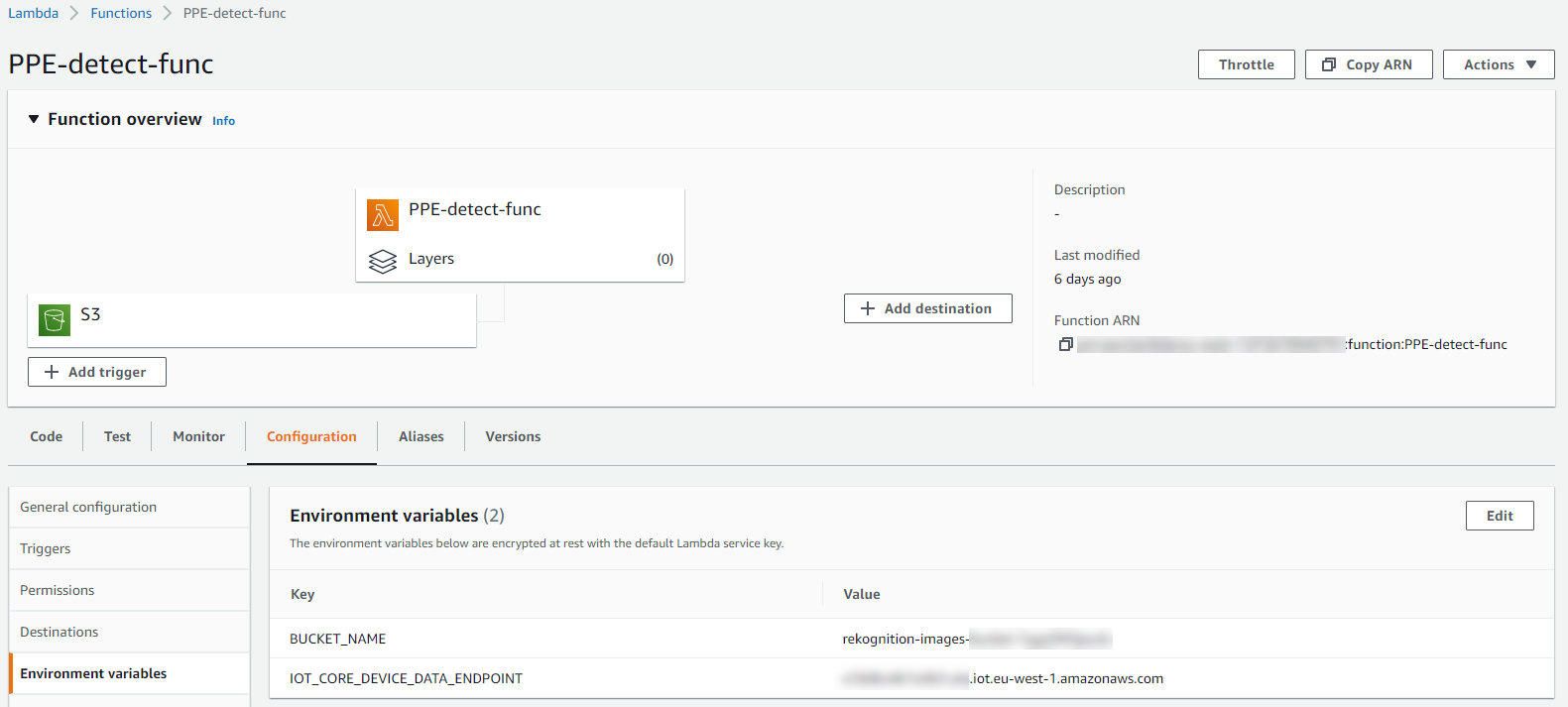This screenshot has height=707, width=1568.
Task: Collapse the Function overview section
Action: point(34,119)
